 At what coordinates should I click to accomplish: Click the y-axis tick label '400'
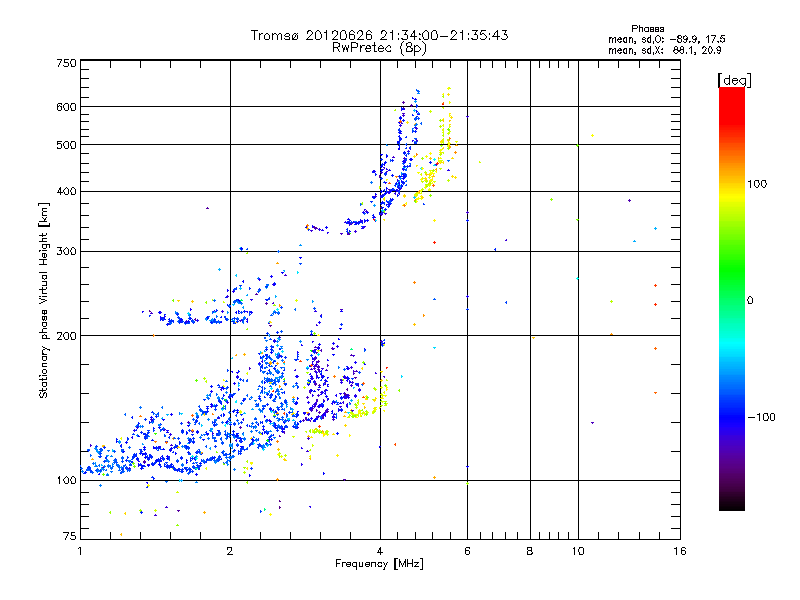click(66, 192)
